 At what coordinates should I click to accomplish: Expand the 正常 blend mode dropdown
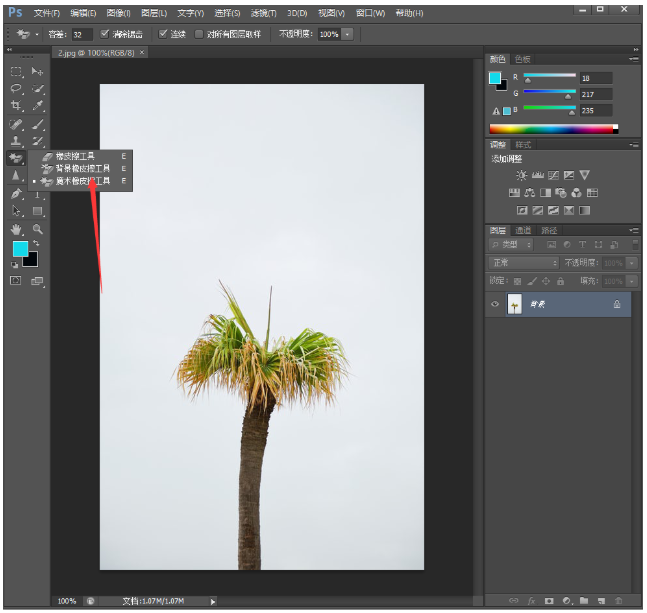pyautogui.click(x=523, y=263)
